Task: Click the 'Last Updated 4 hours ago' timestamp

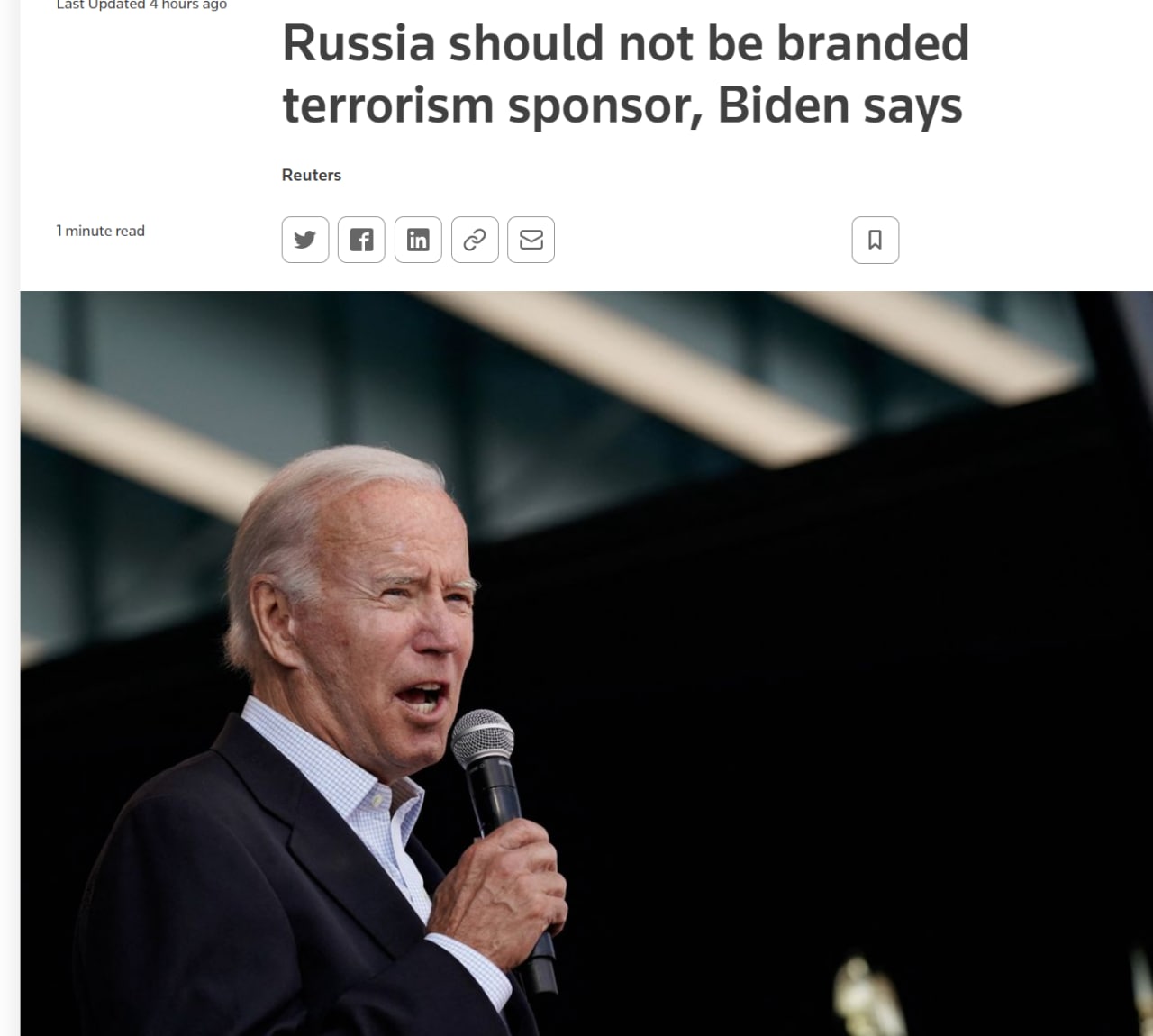Action: tap(141, 5)
